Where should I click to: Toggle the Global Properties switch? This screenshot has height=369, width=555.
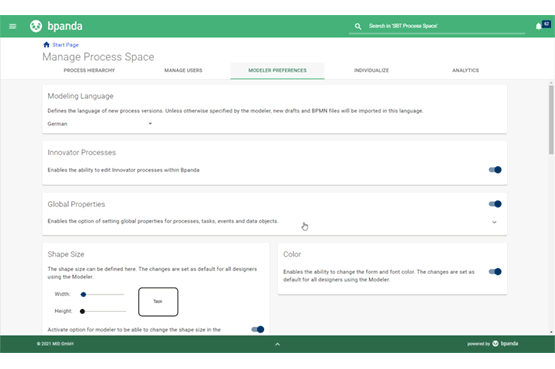click(x=495, y=204)
